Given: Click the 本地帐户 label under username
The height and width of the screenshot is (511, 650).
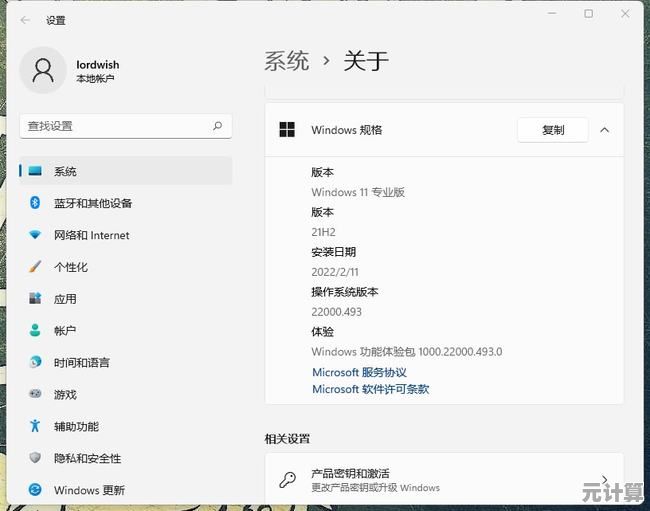Looking at the screenshot, I should pyautogui.click(x=95, y=78).
